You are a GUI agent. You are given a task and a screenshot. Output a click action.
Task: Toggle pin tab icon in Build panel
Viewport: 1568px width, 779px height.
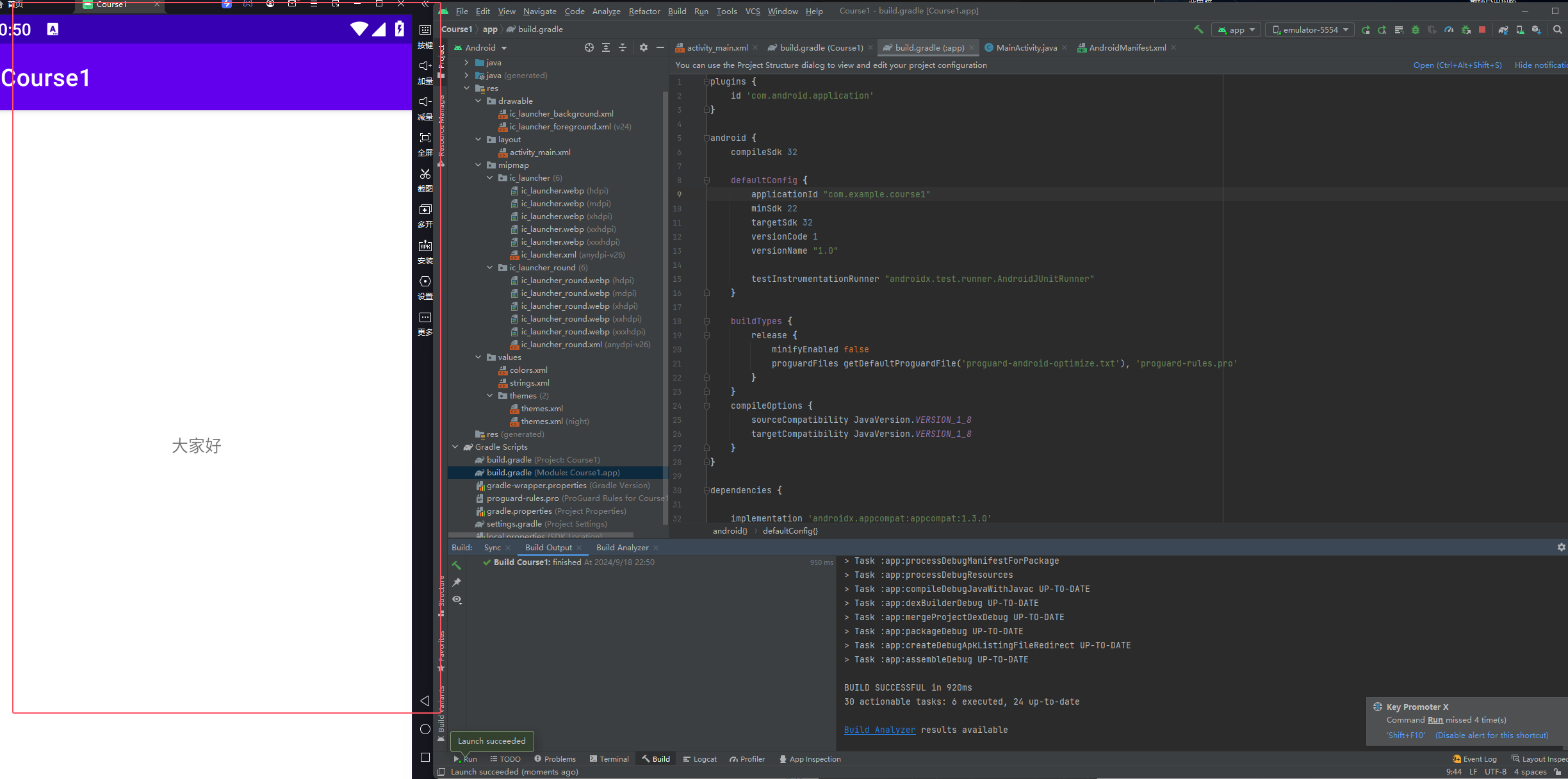point(457,582)
